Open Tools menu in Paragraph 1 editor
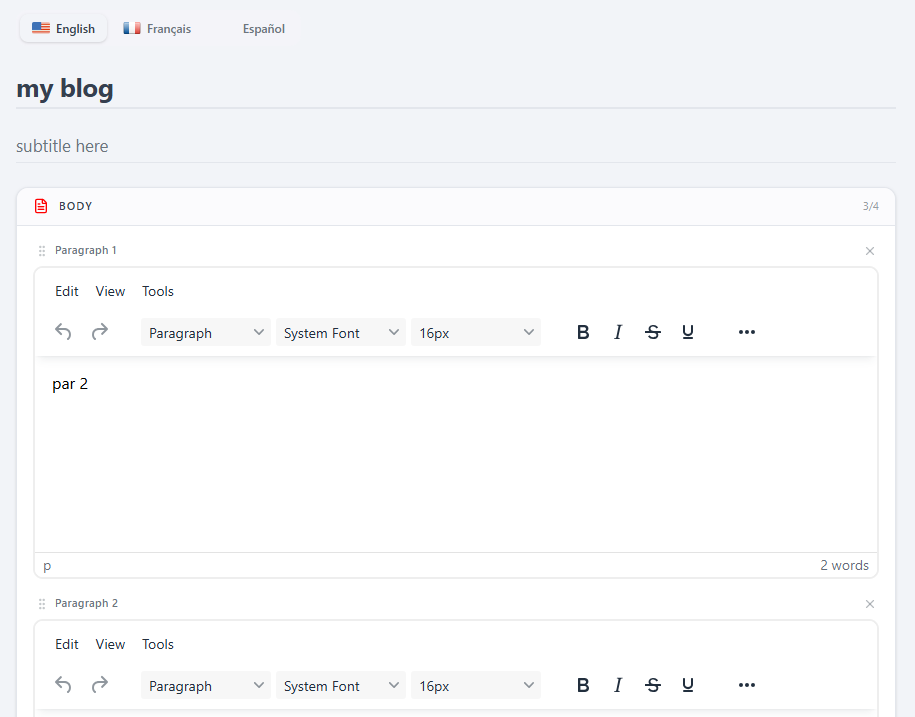 [158, 291]
